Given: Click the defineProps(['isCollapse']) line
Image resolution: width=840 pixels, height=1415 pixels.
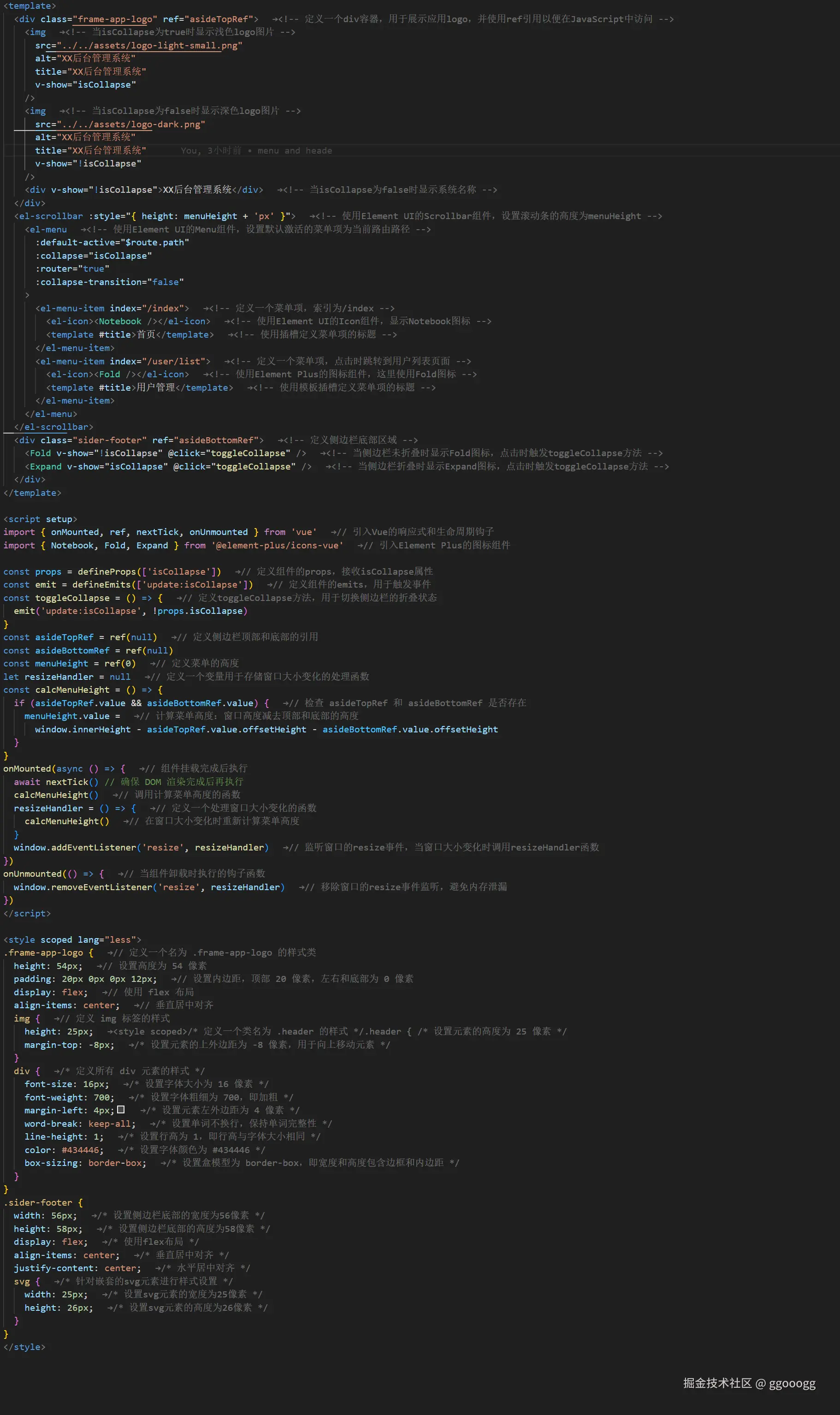Looking at the screenshot, I should click(112, 572).
